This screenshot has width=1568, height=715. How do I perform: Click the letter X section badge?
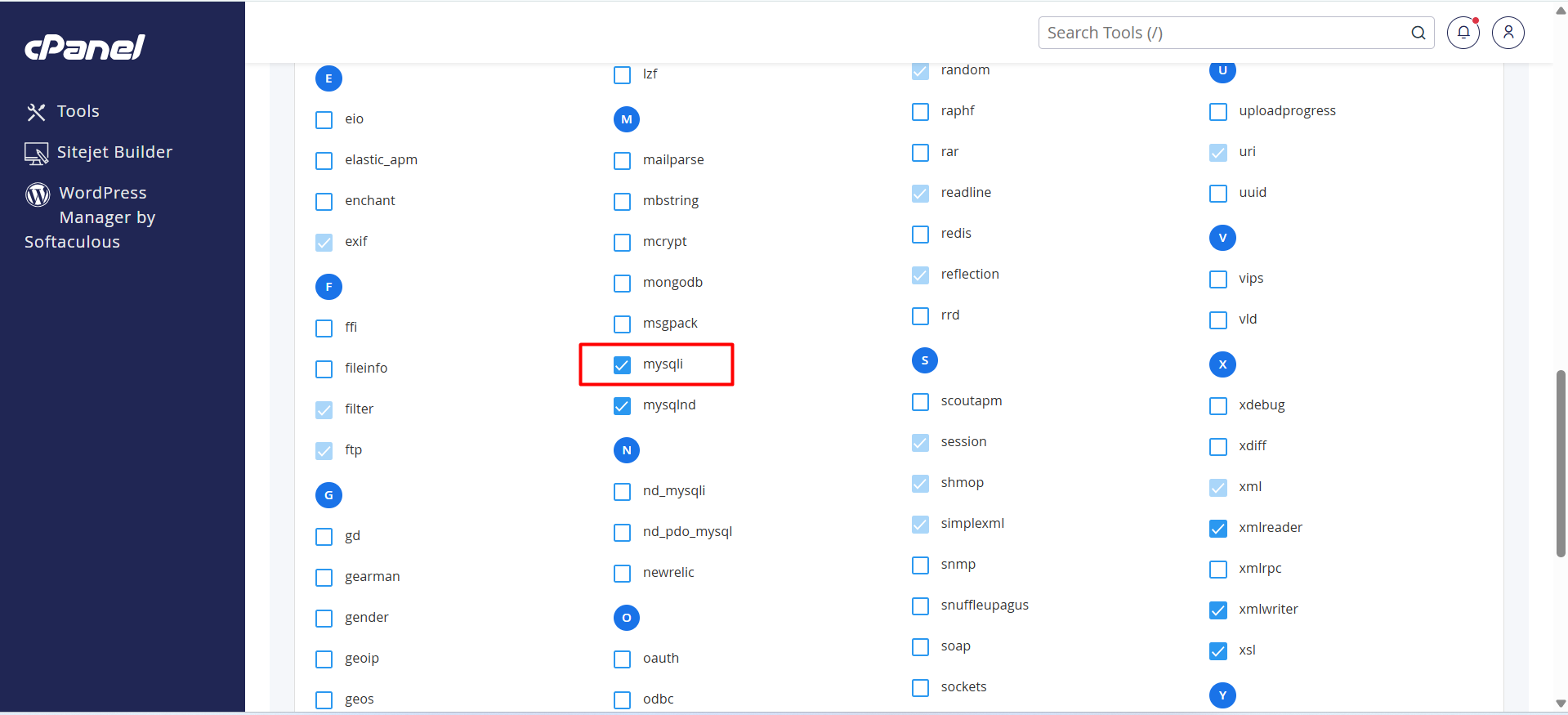pyautogui.click(x=1222, y=364)
